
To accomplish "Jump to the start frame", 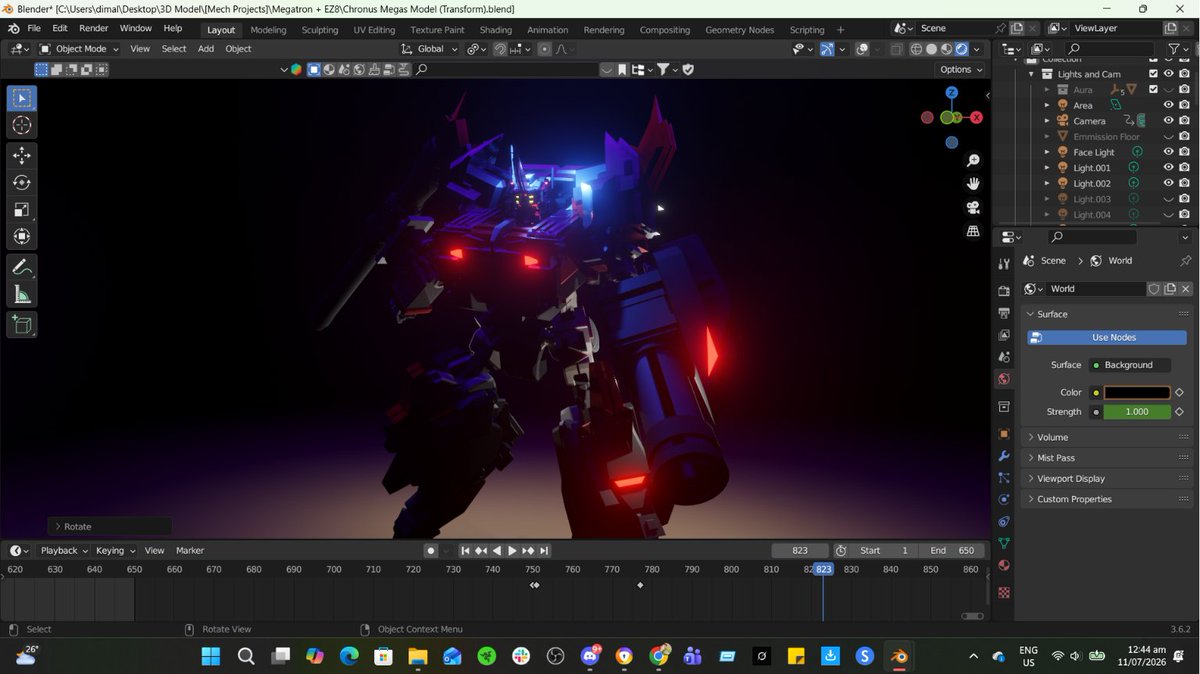I will tap(465, 551).
